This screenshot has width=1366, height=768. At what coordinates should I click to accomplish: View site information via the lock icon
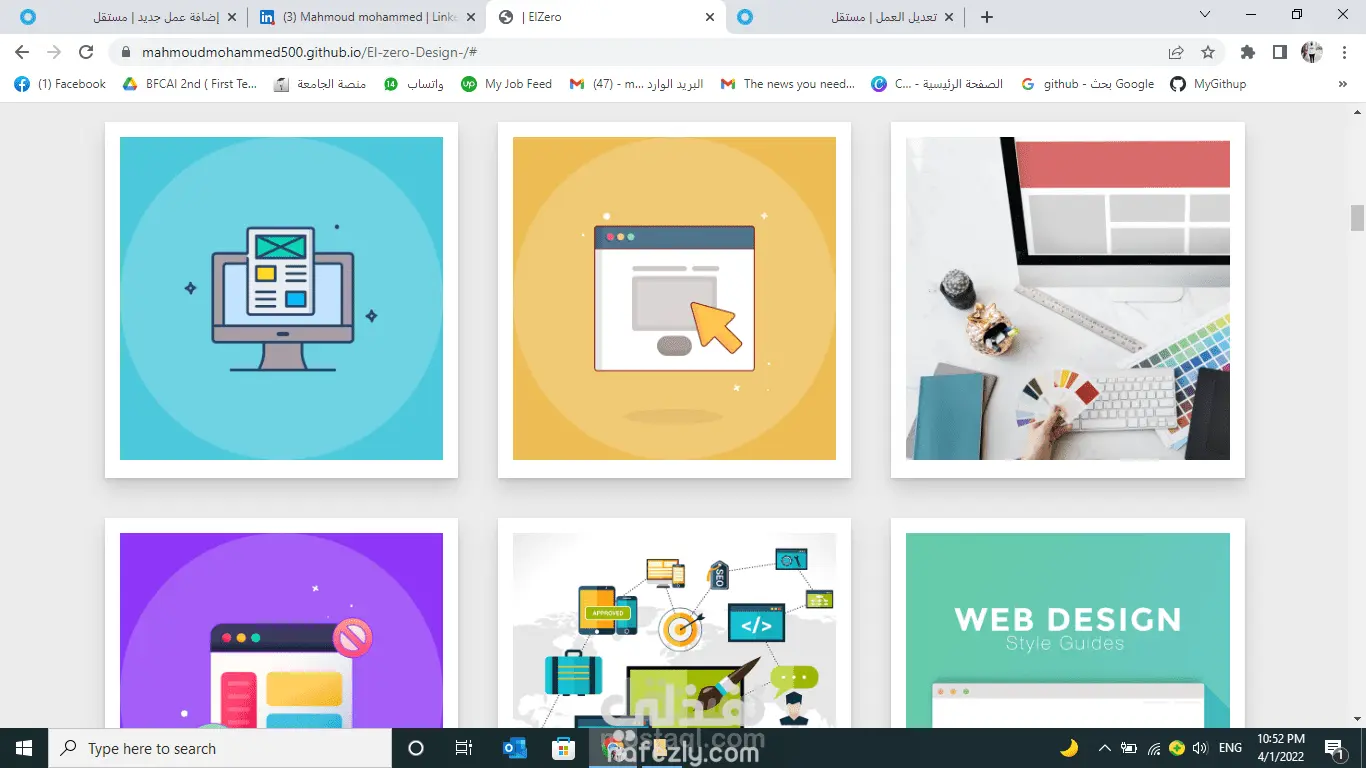click(126, 52)
